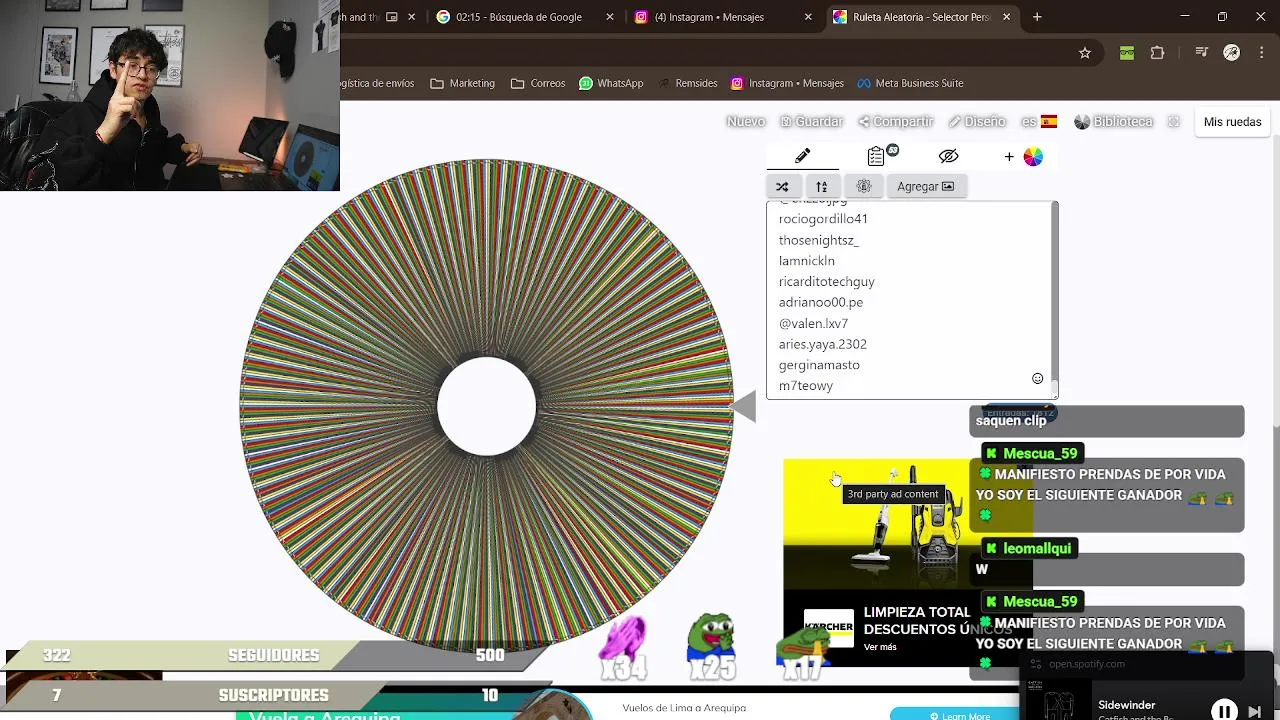
Task: Click the Kärcher logo in ad
Action: [829, 627]
